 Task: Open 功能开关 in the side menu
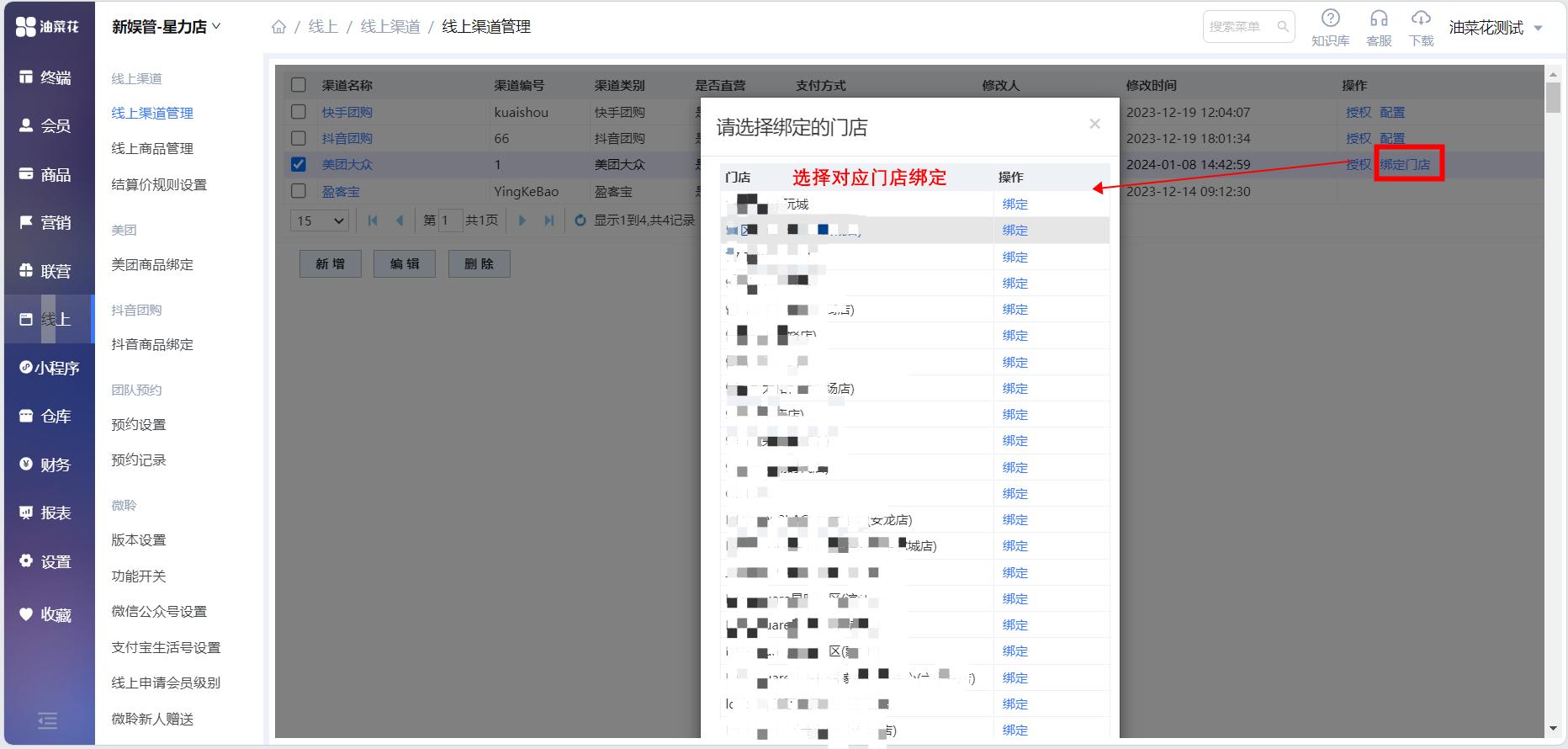pyautogui.click(x=139, y=576)
